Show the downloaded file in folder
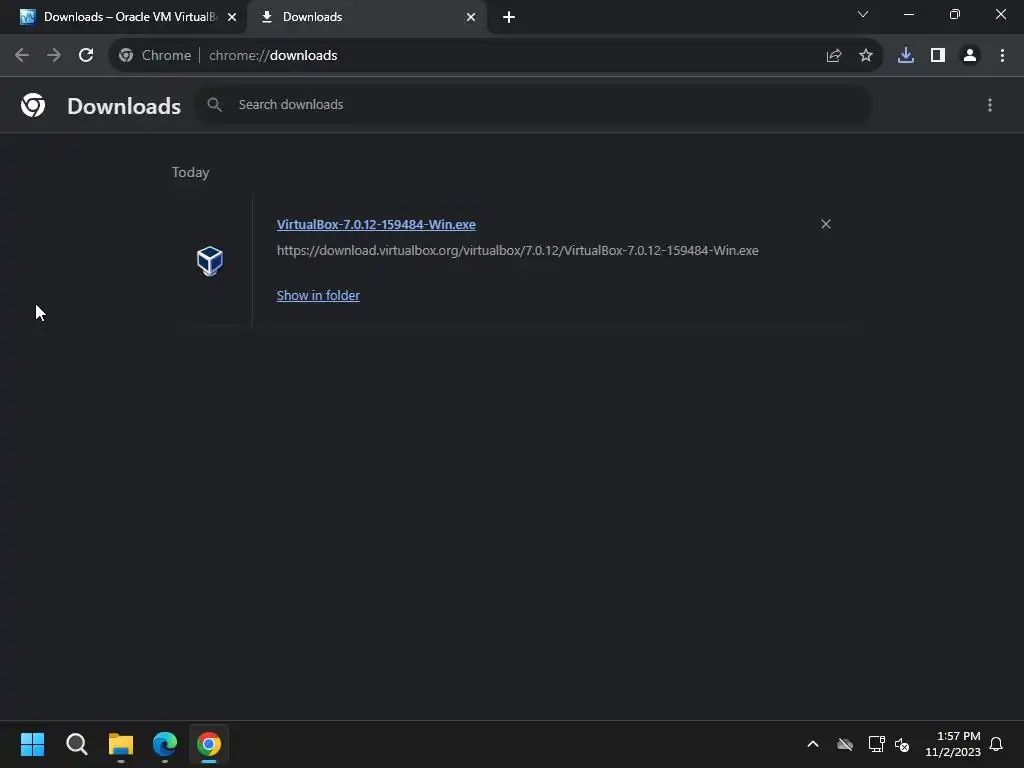 click(318, 295)
